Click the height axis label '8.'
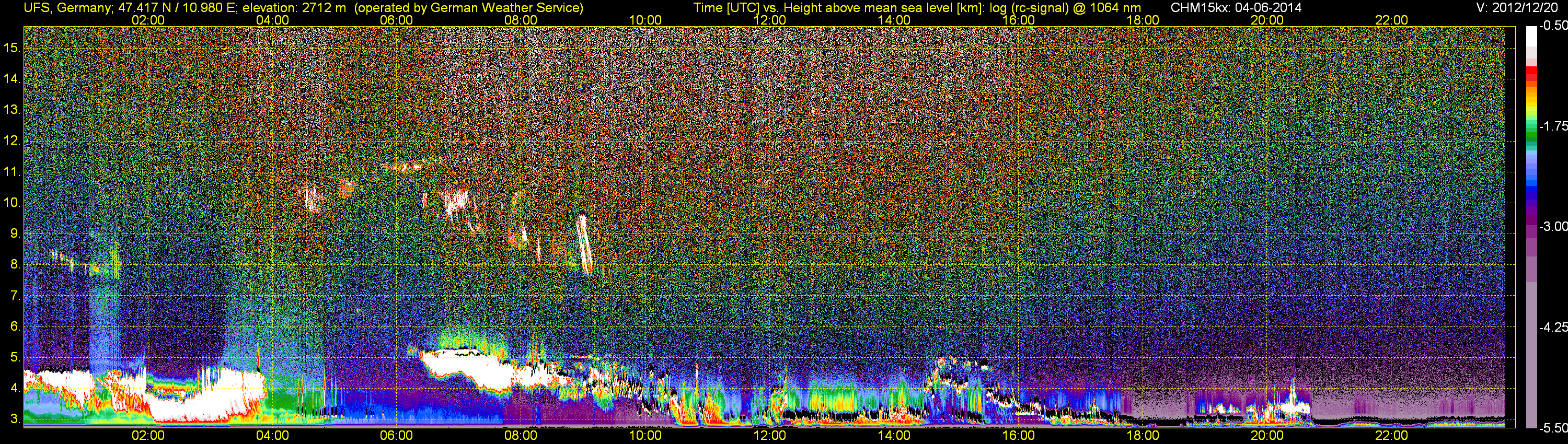Image resolution: width=1568 pixels, height=444 pixels. point(15,265)
